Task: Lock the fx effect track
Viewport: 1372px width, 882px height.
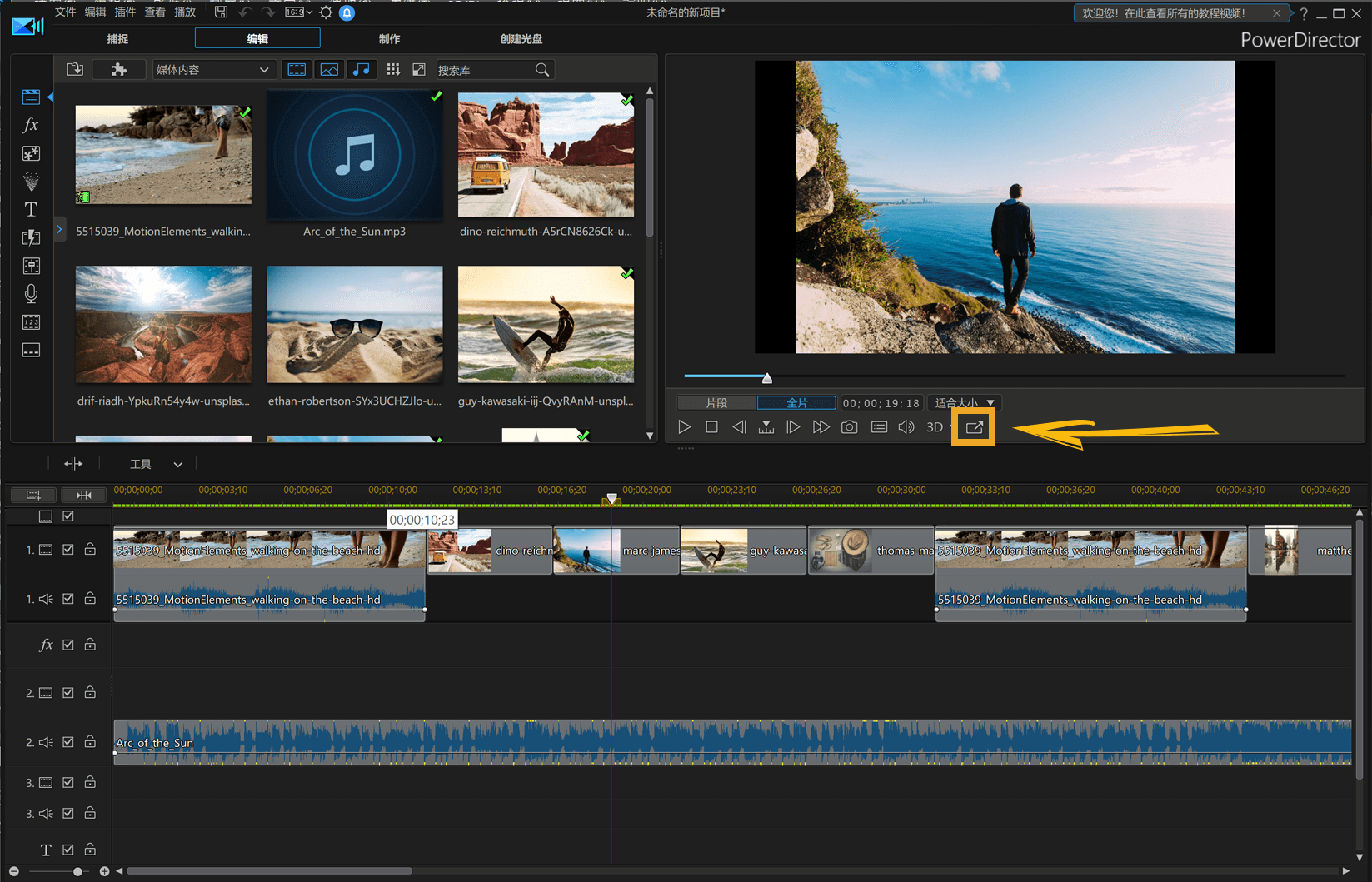Action: tap(90, 645)
